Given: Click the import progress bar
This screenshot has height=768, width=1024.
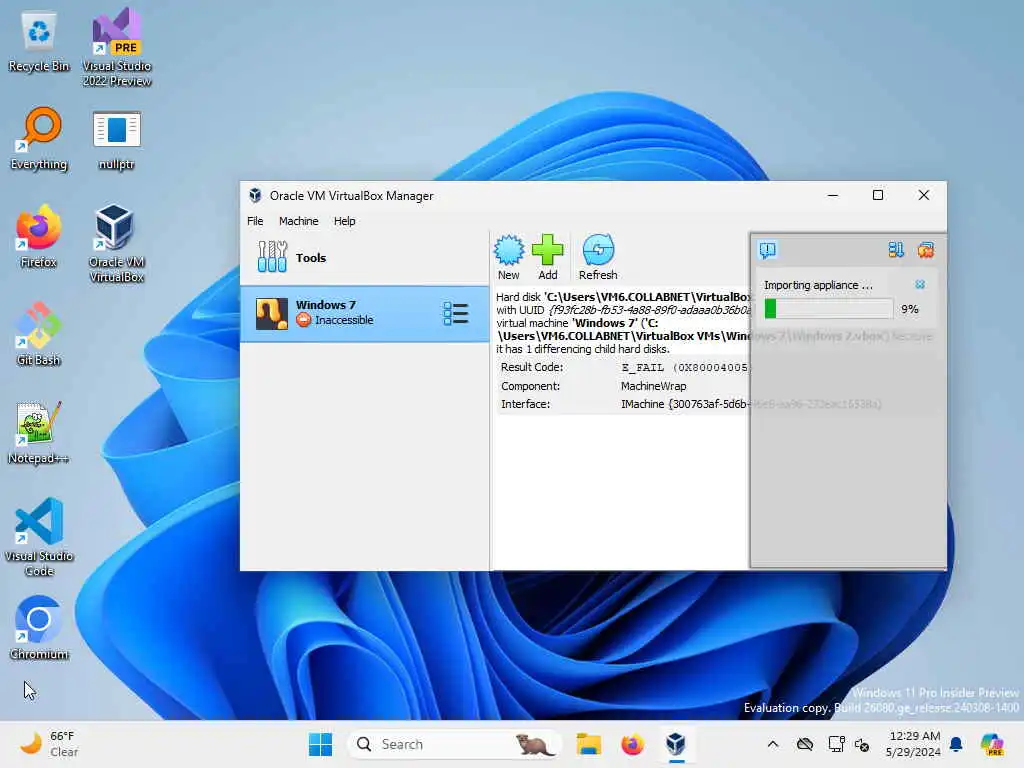Looking at the screenshot, I should click(x=828, y=309).
